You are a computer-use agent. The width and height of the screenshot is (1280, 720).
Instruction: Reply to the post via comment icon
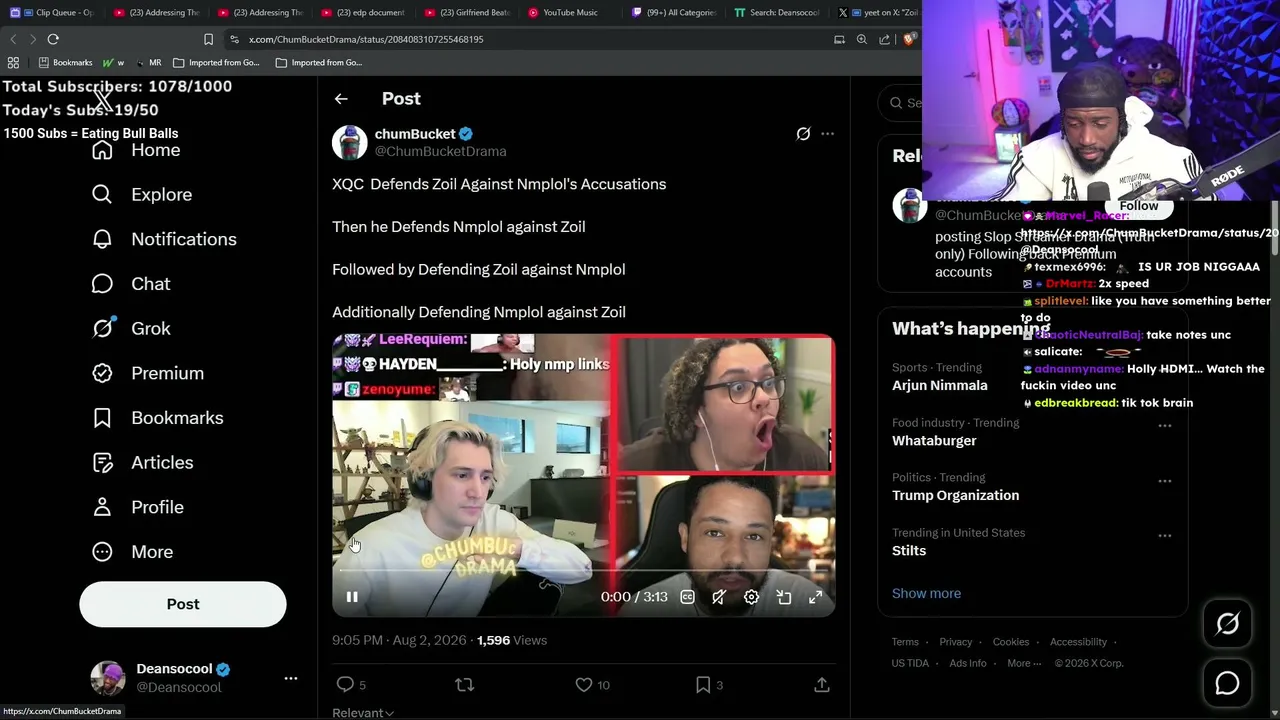click(345, 685)
